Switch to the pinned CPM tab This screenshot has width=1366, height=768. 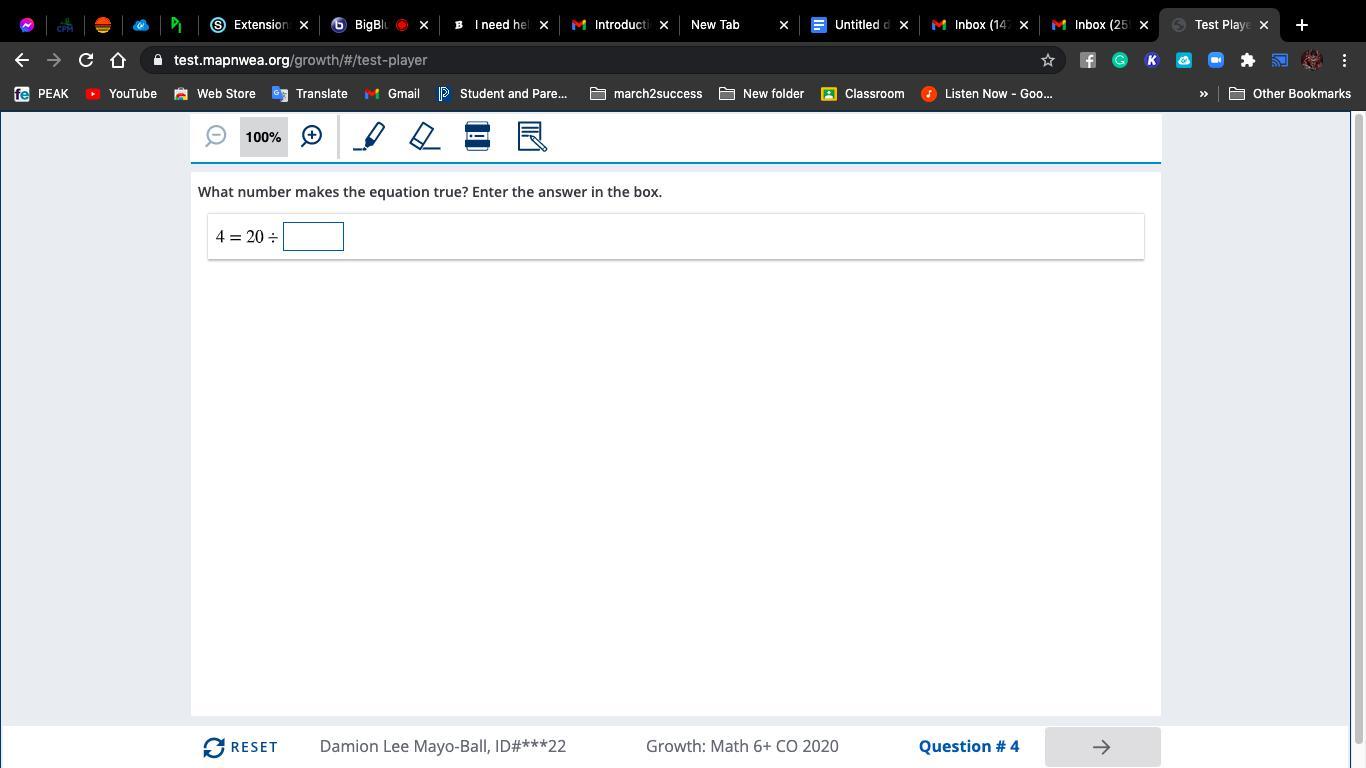[65, 25]
